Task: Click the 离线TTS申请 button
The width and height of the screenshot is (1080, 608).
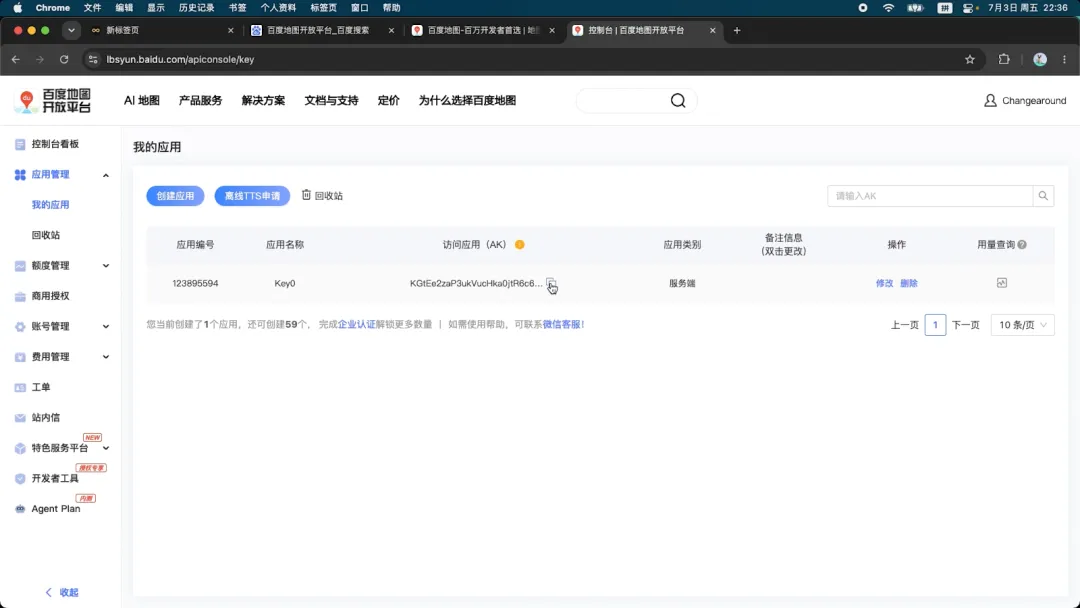Action: pos(252,196)
